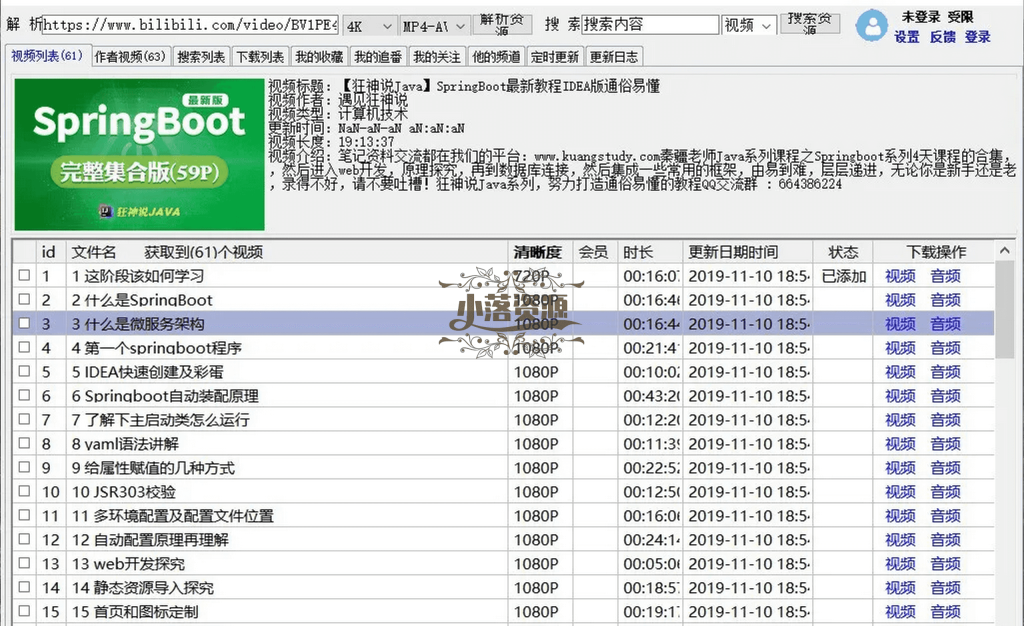The height and width of the screenshot is (626, 1024).
Task: Tick the checkbox for row 2
Action: click(x=24, y=299)
